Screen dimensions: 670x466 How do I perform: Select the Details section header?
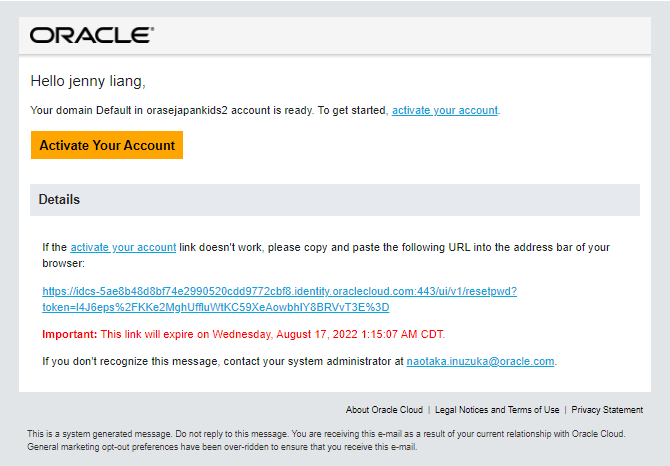coord(59,199)
